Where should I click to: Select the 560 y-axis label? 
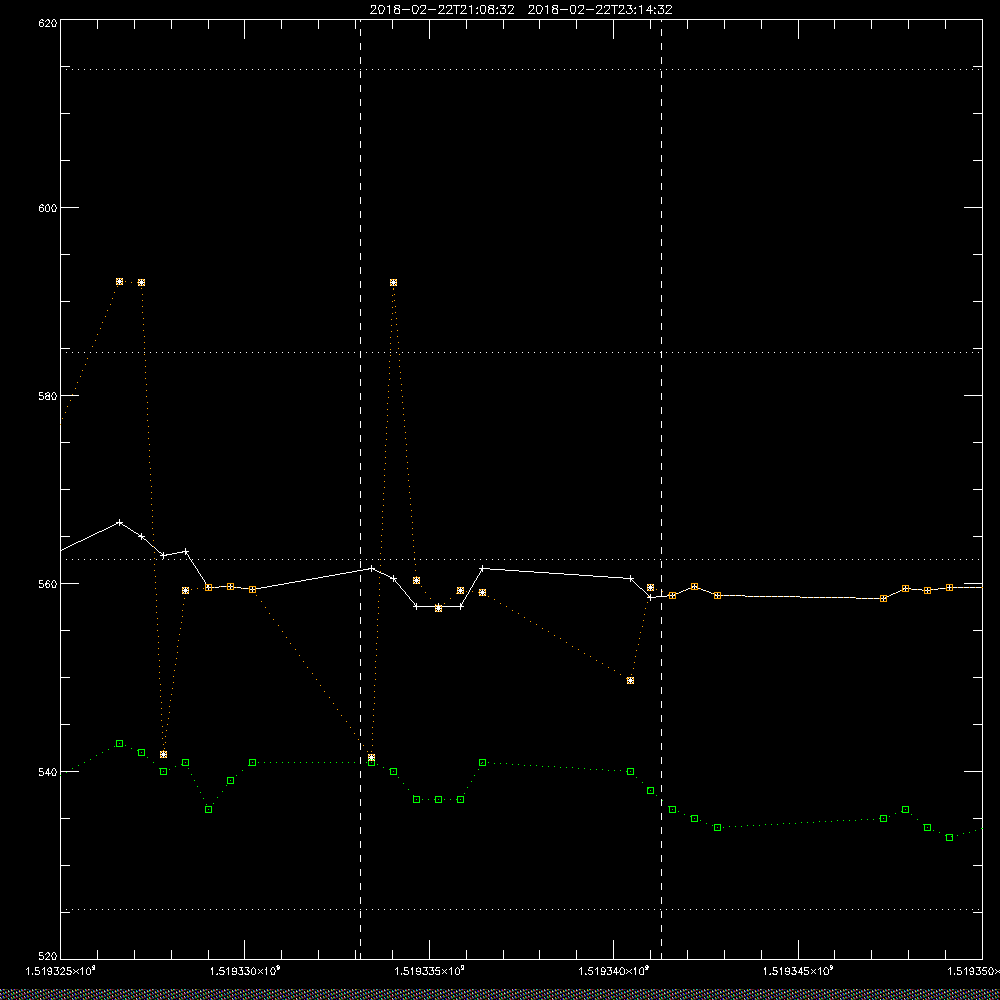pos(48,584)
